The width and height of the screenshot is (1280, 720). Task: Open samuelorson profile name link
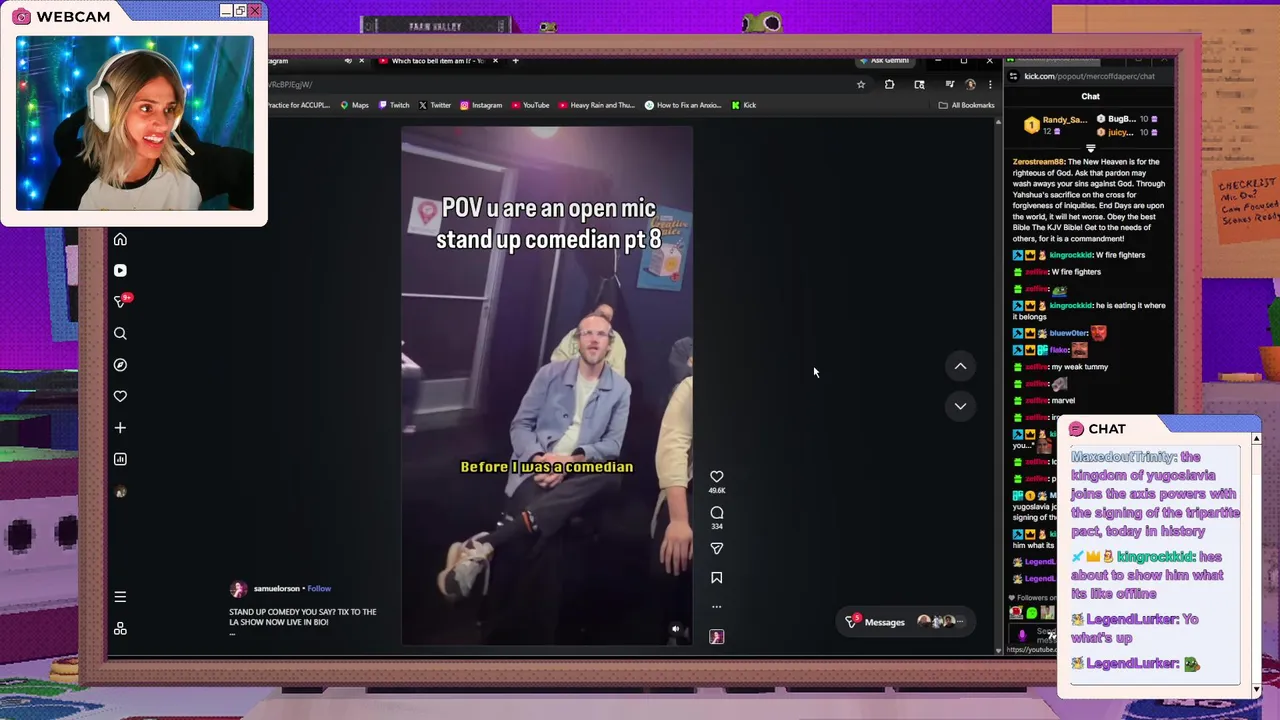[x=277, y=589]
